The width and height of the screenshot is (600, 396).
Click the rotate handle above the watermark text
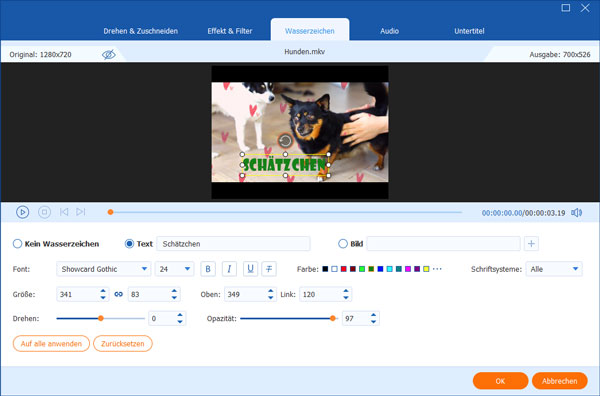[x=285, y=141]
